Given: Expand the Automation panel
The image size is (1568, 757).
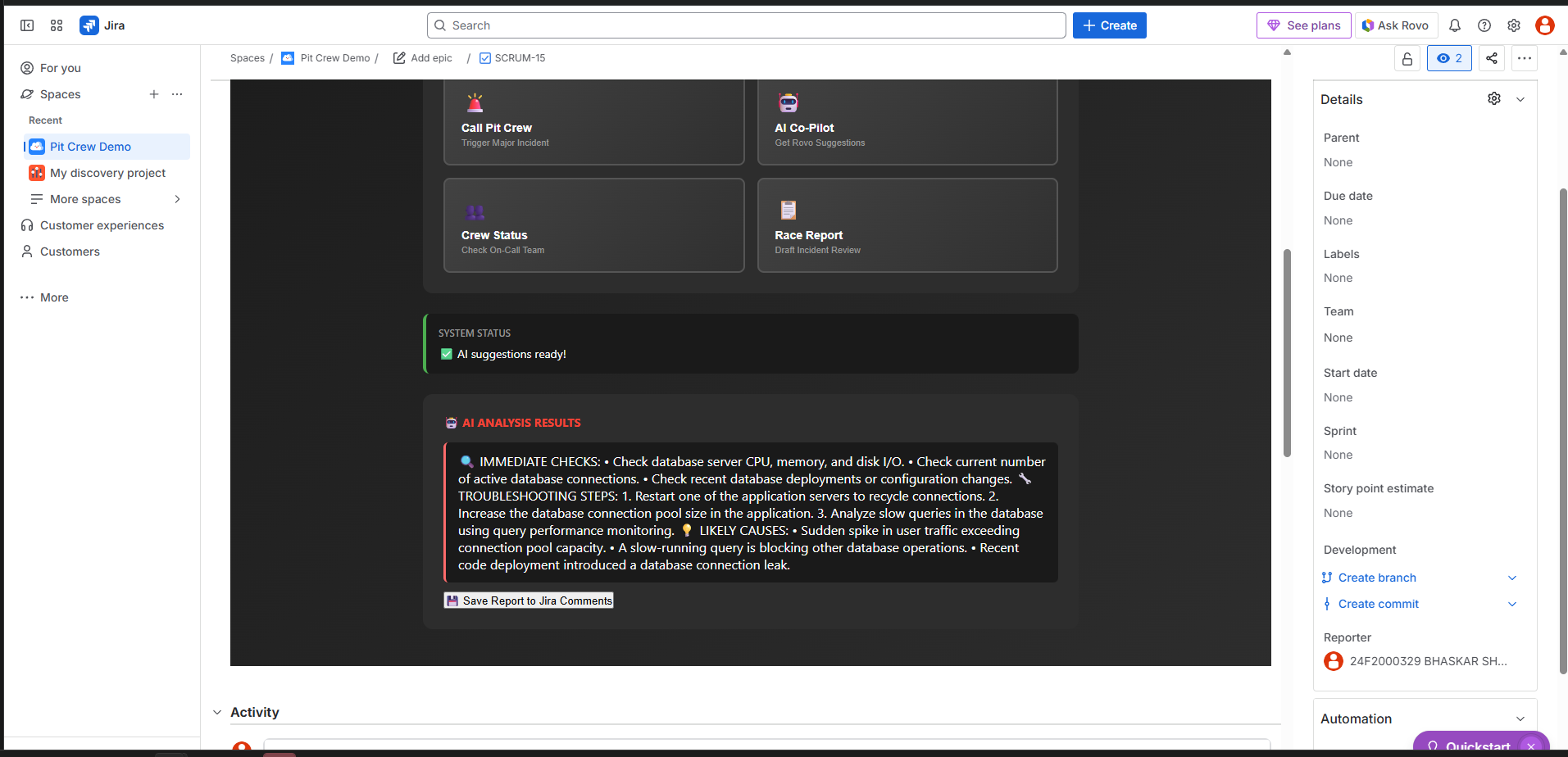Looking at the screenshot, I should (1520, 718).
